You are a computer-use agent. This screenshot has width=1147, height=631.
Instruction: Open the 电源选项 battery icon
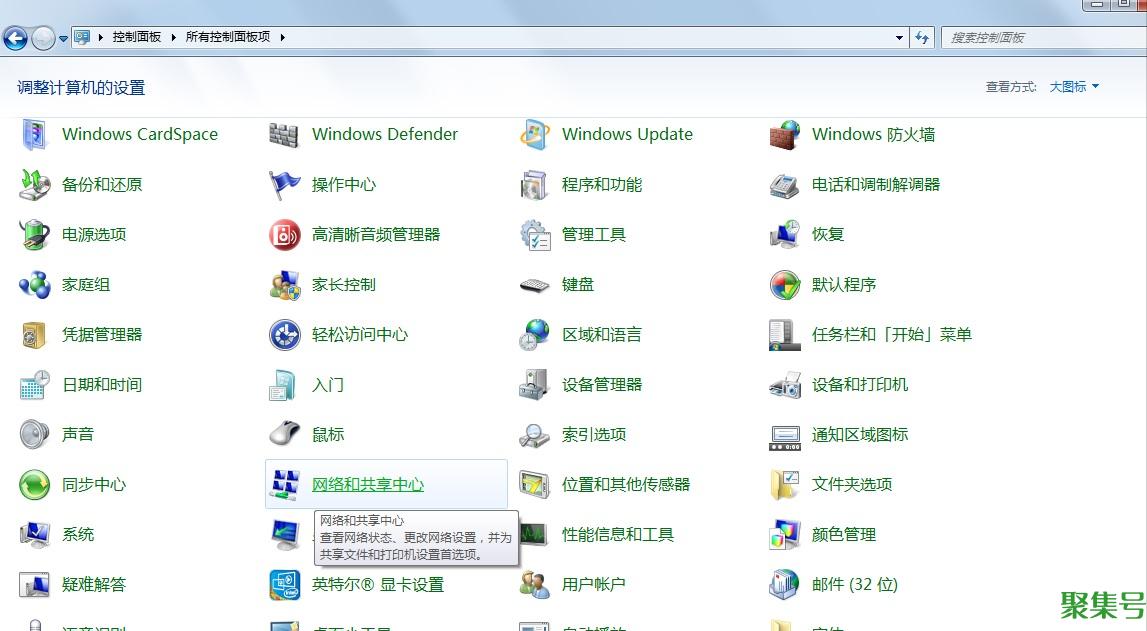tap(34, 235)
